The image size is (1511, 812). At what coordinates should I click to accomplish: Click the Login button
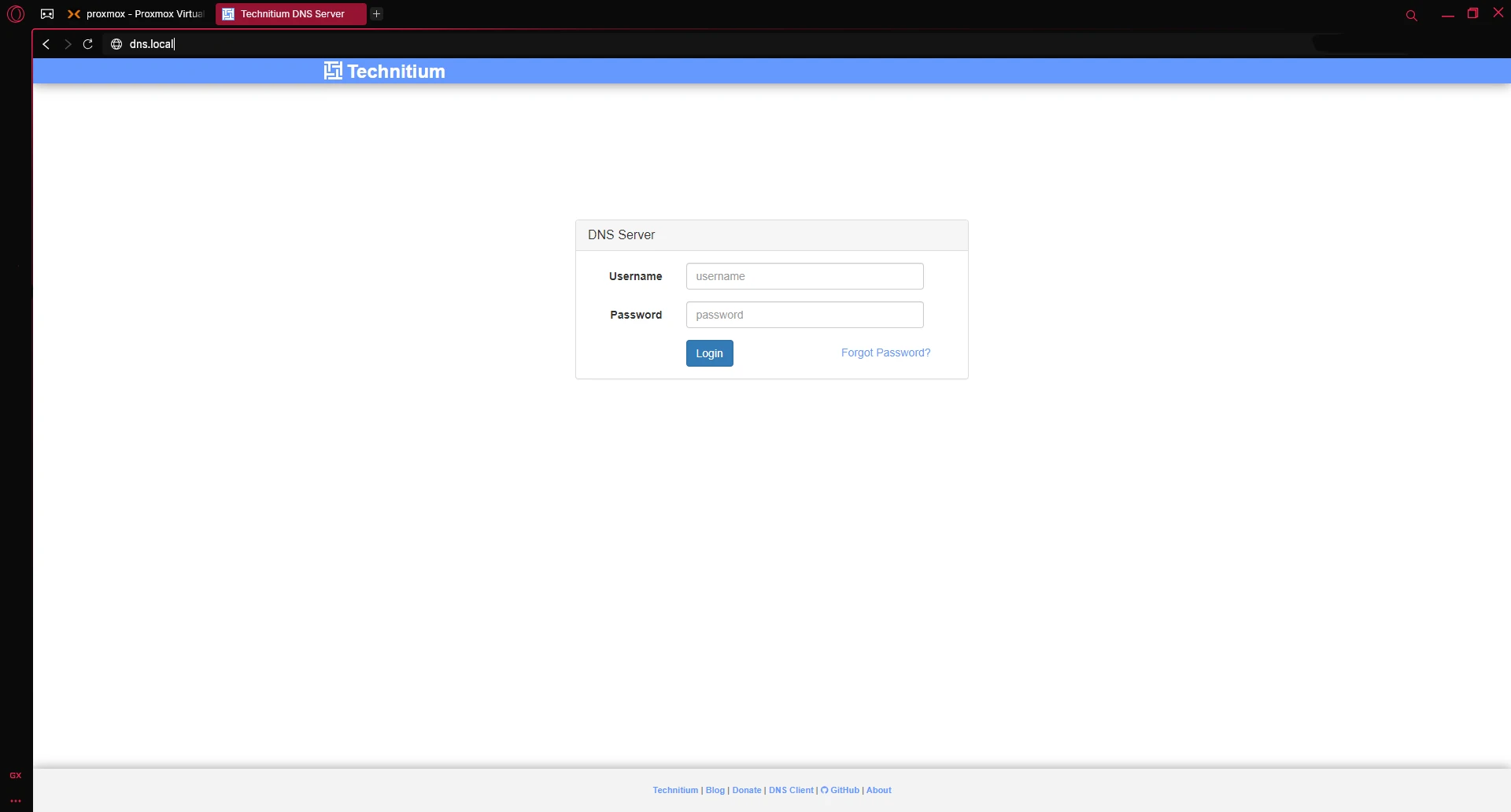point(709,353)
